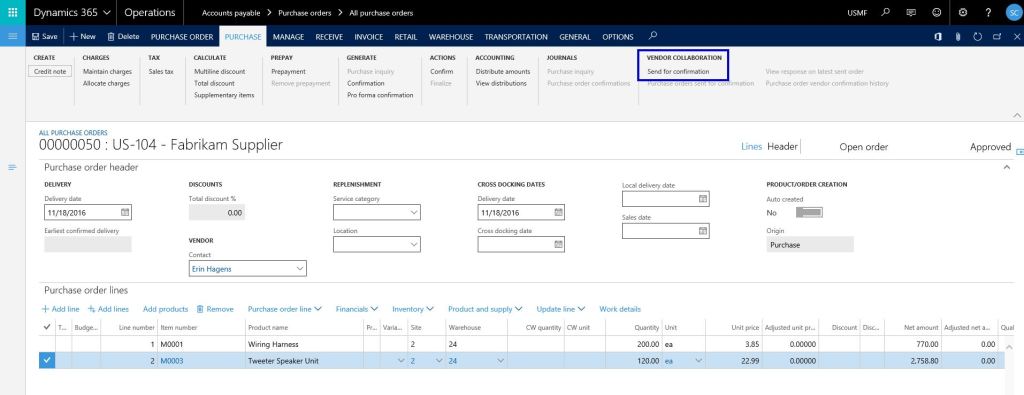This screenshot has width=1024, height=395.
Task: Click the Sales date input field
Action: point(665,230)
